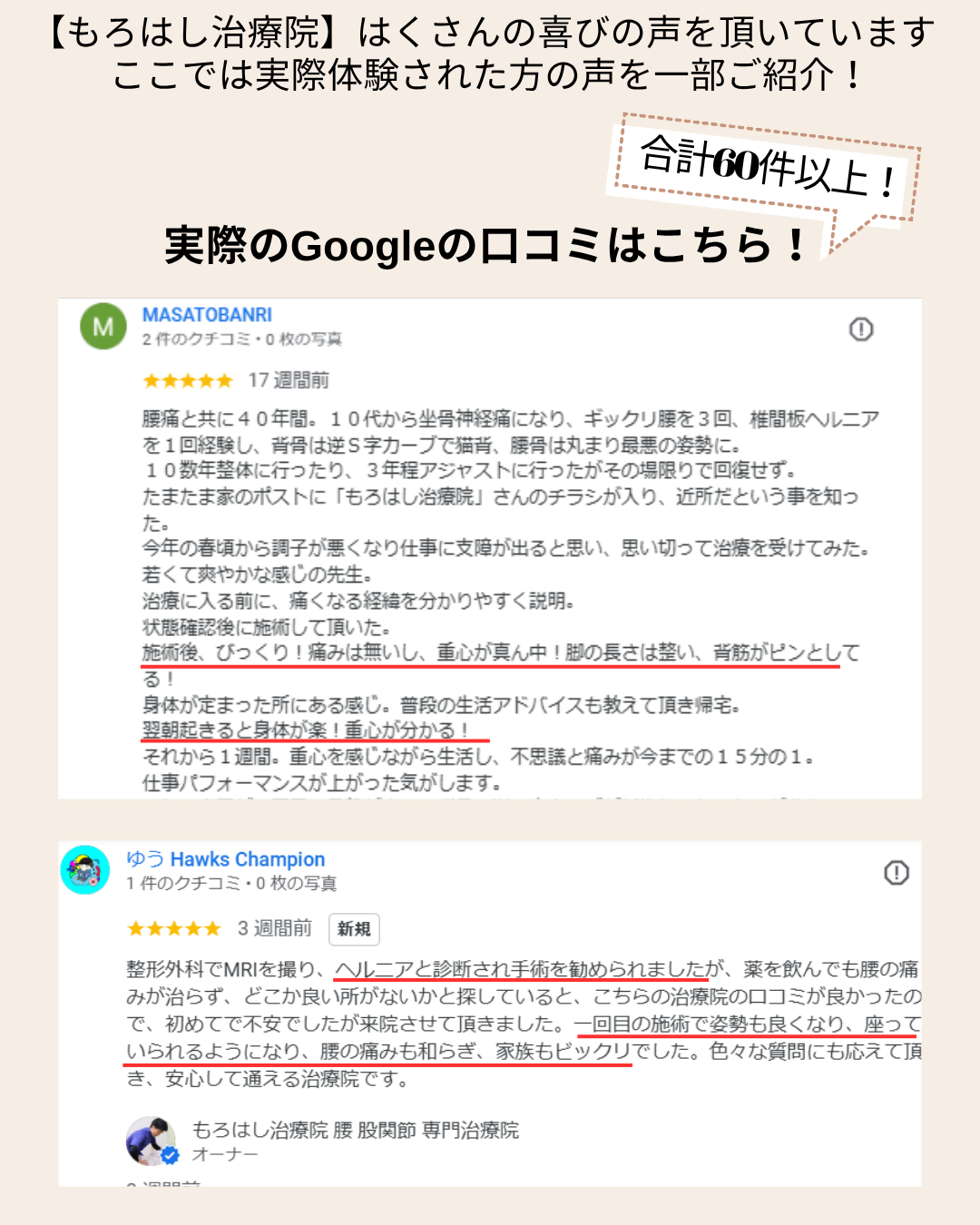
Task: Open report icon on MASATOBANRI review
Action: pos(861,329)
